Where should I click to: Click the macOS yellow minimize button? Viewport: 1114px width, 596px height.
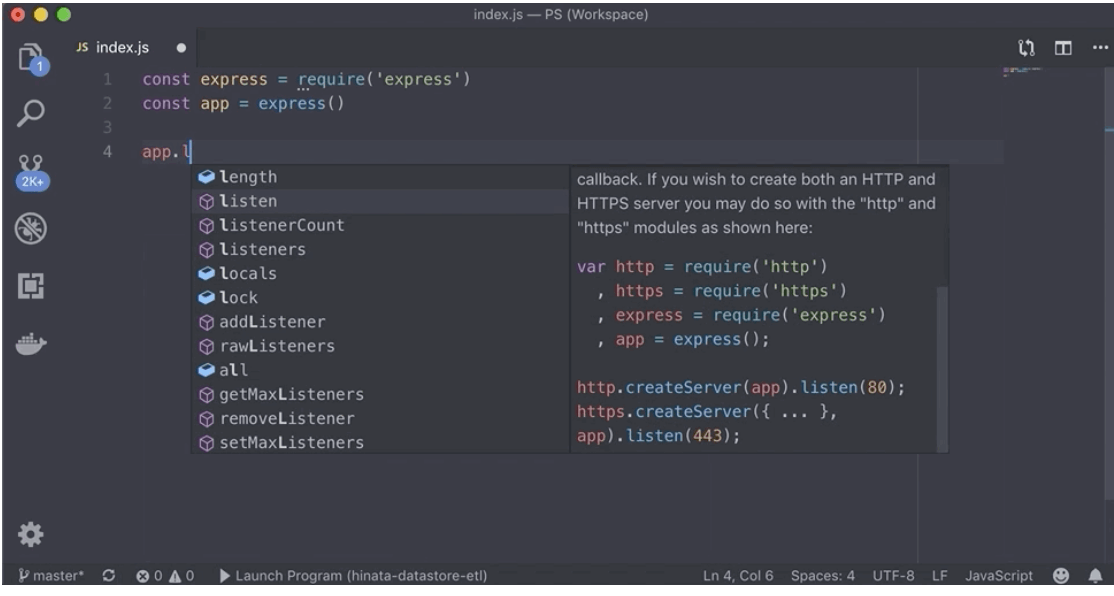(41, 14)
